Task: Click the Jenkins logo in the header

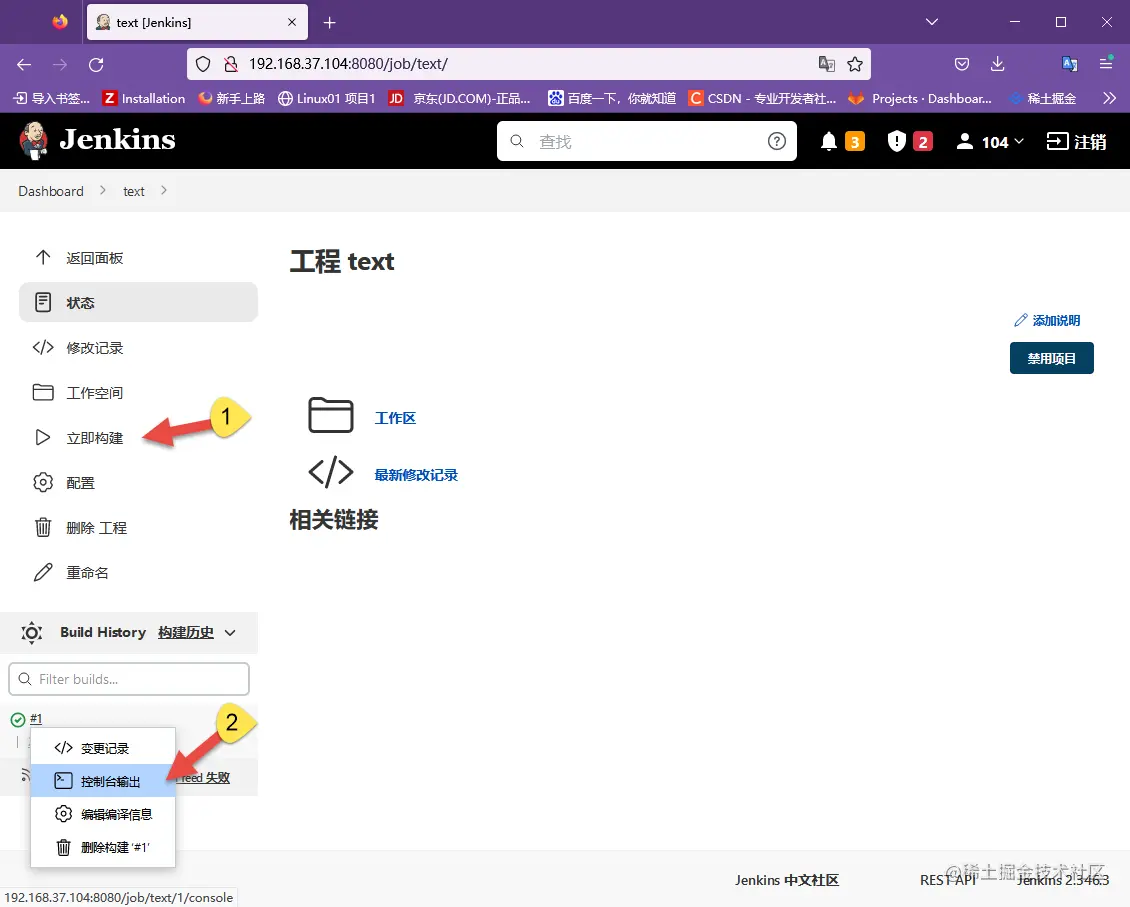Action: [x=33, y=140]
